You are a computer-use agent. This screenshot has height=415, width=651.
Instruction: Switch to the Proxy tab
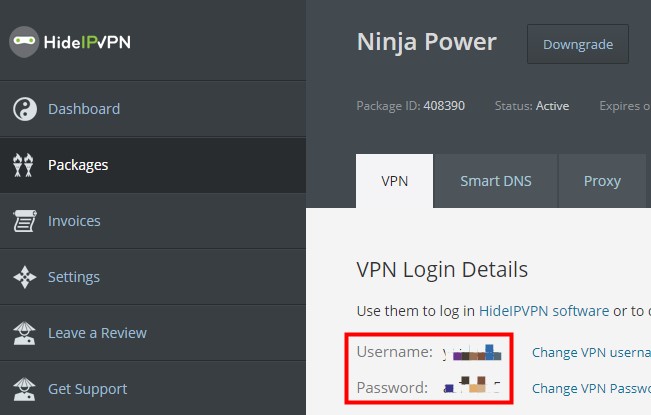602,181
